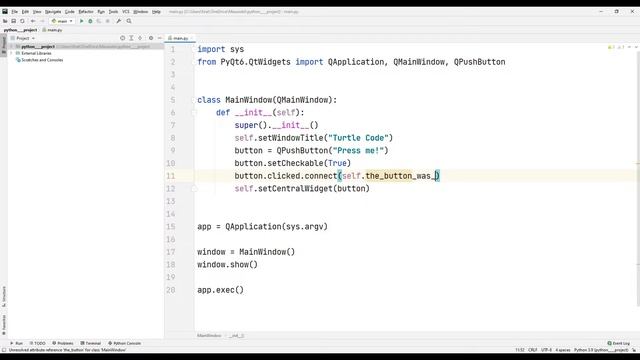Open the Code menu
This screenshot has height=360, width=640.
pos(70,12)
